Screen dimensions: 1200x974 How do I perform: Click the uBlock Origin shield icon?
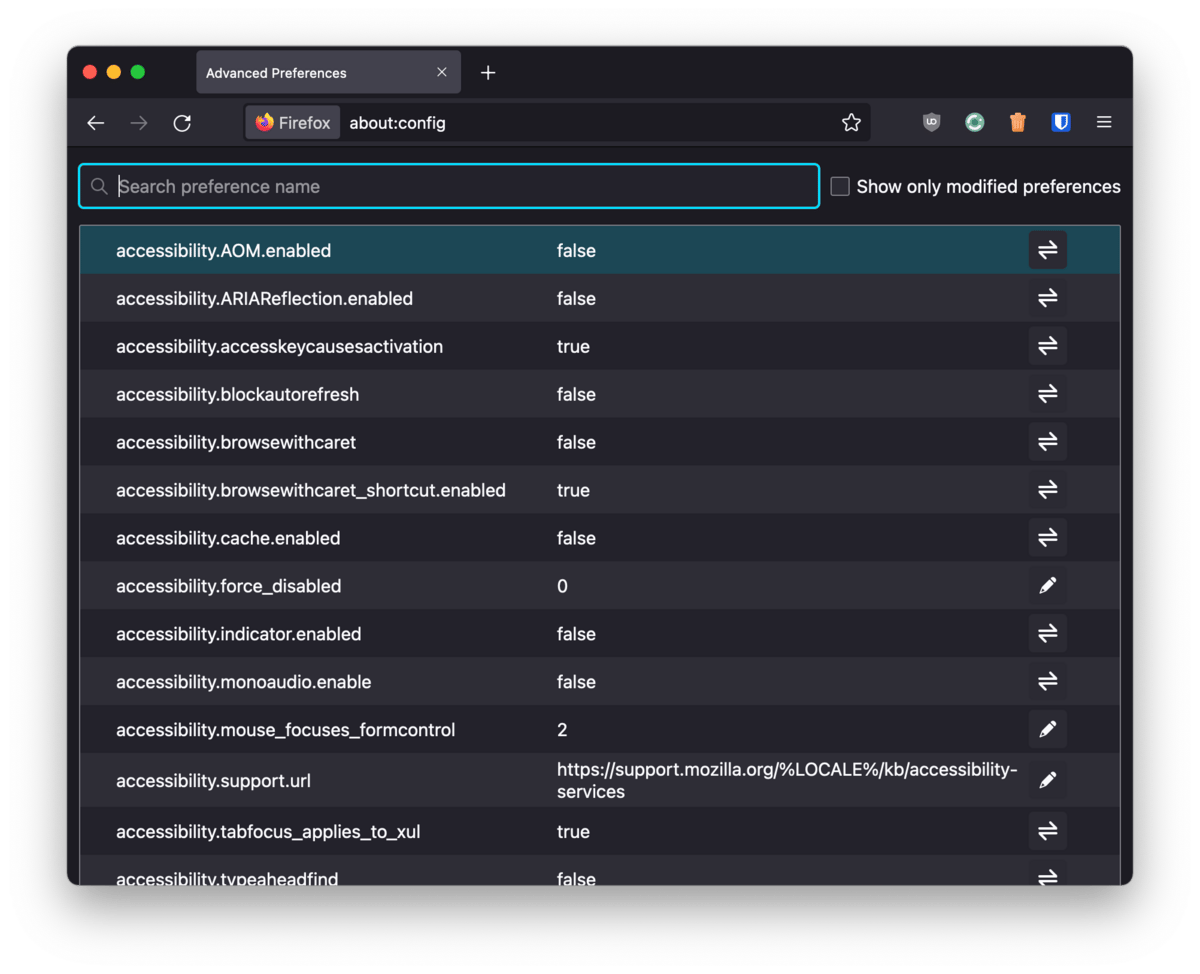tap(931, 123)
